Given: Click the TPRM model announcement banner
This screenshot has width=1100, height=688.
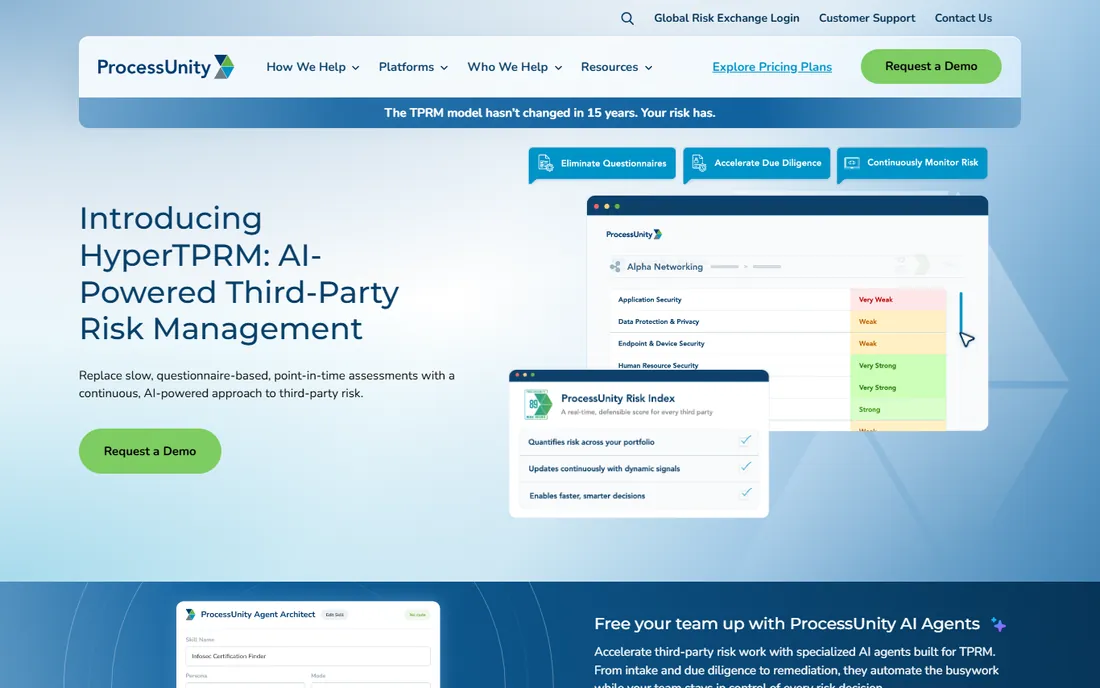Looking at the screenshot, I should point(549,113).
